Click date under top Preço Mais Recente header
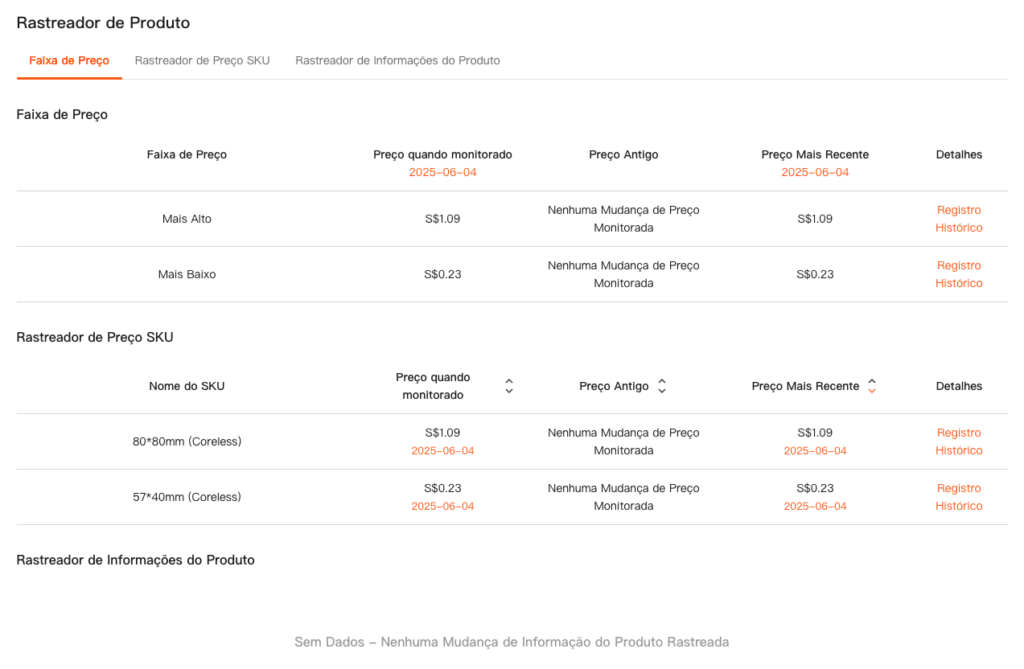The image size is (1024, 669). pos(814,173)
